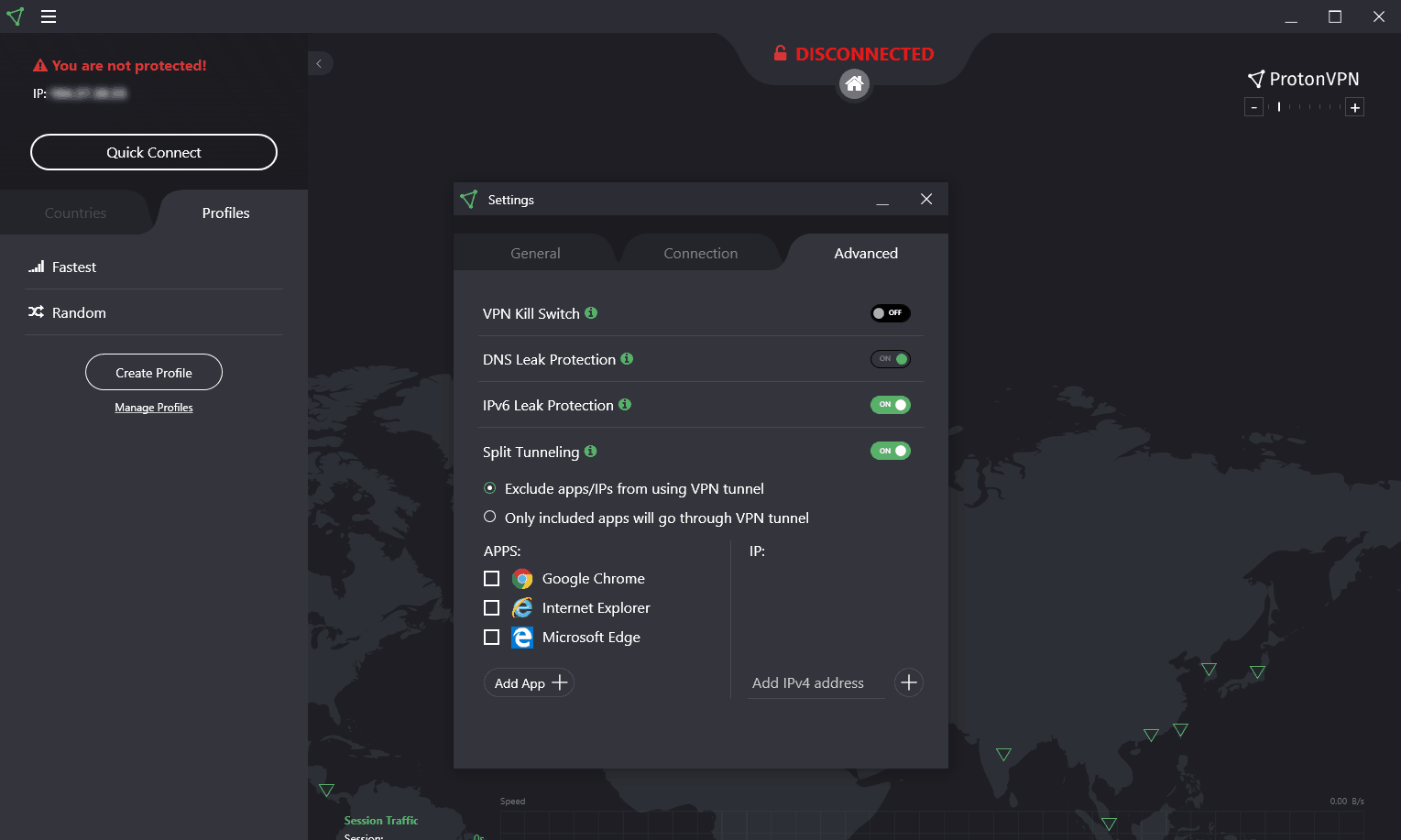
Task: Click the Microsoft Edge app icon
Action: pyautogui.click(x=522, y=638)
